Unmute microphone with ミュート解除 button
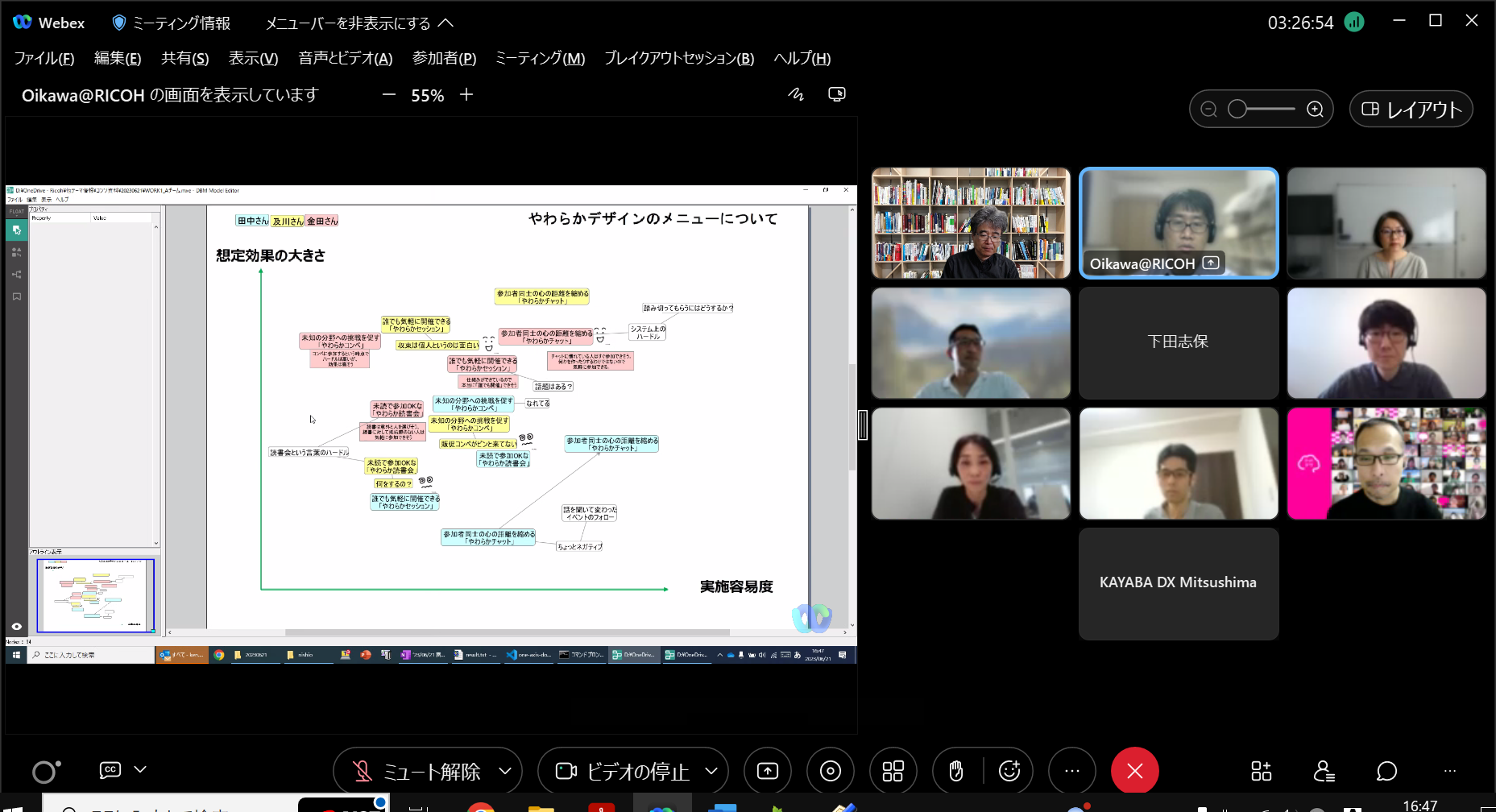The image size is (1496, 812). click(x=417, y=771)
